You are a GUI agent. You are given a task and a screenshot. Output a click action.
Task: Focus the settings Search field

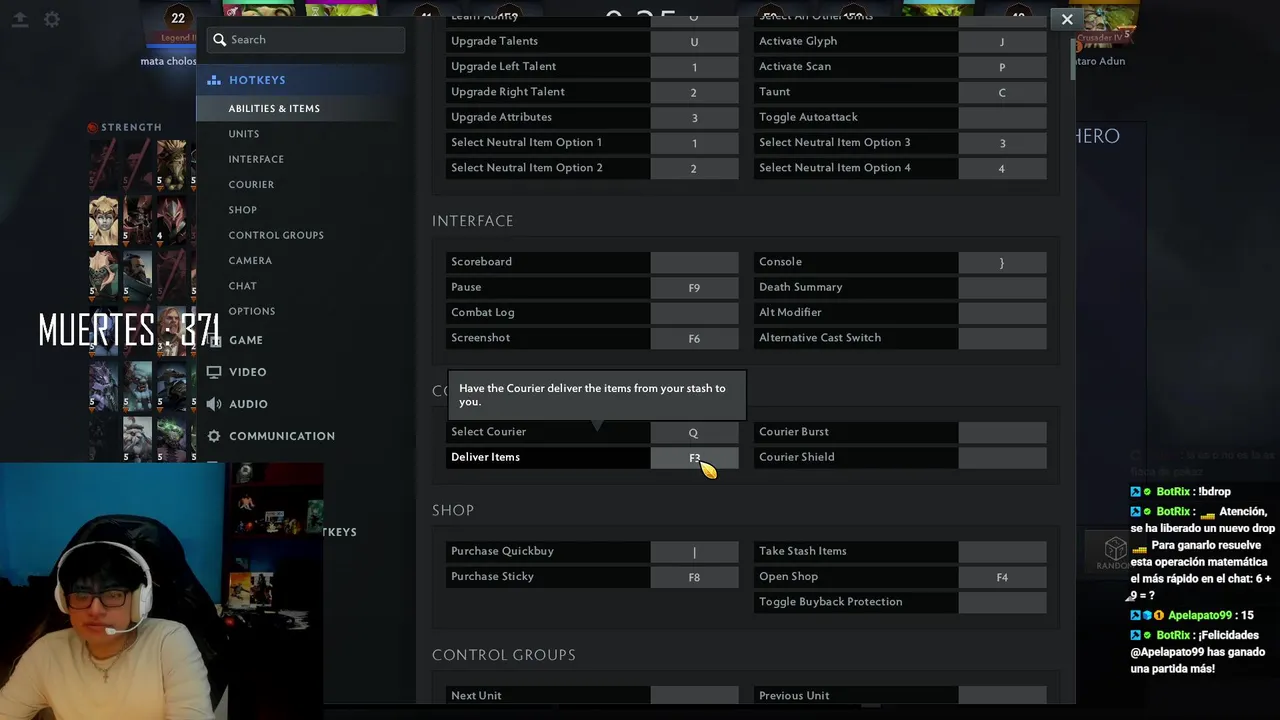tap(306, 40)
